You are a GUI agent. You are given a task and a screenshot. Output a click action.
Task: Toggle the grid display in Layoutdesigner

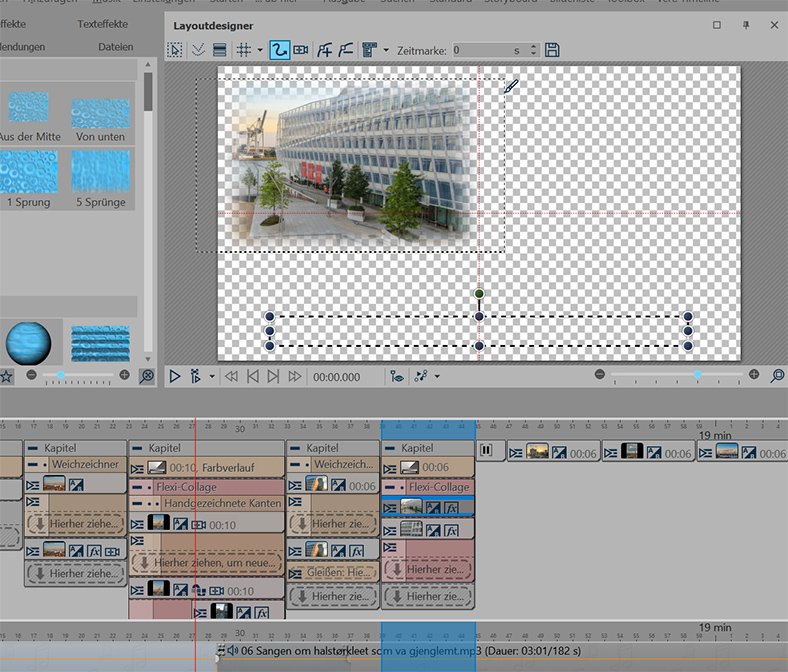[x=243, y=49]
